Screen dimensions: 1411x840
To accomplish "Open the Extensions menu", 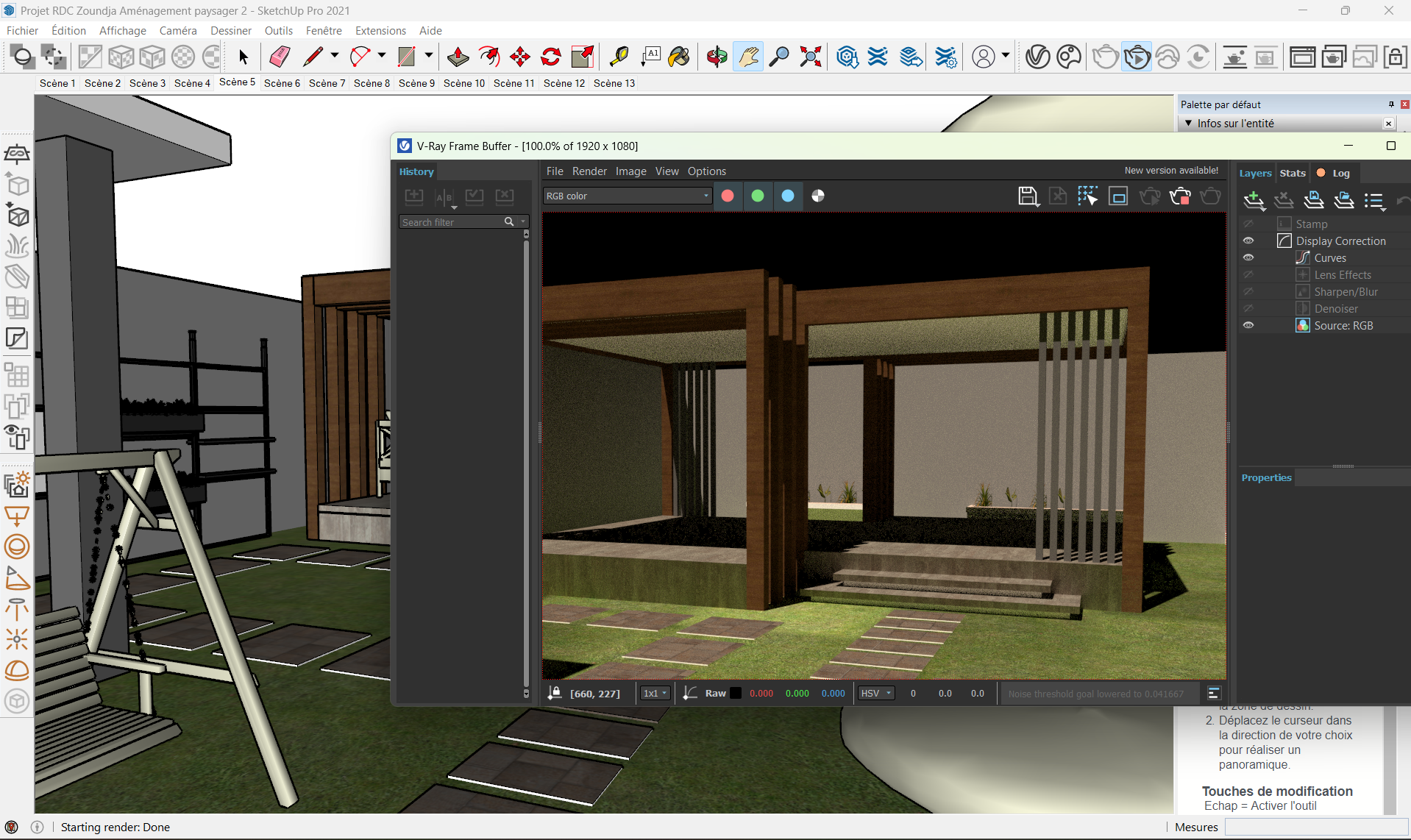I will [380, 30].
